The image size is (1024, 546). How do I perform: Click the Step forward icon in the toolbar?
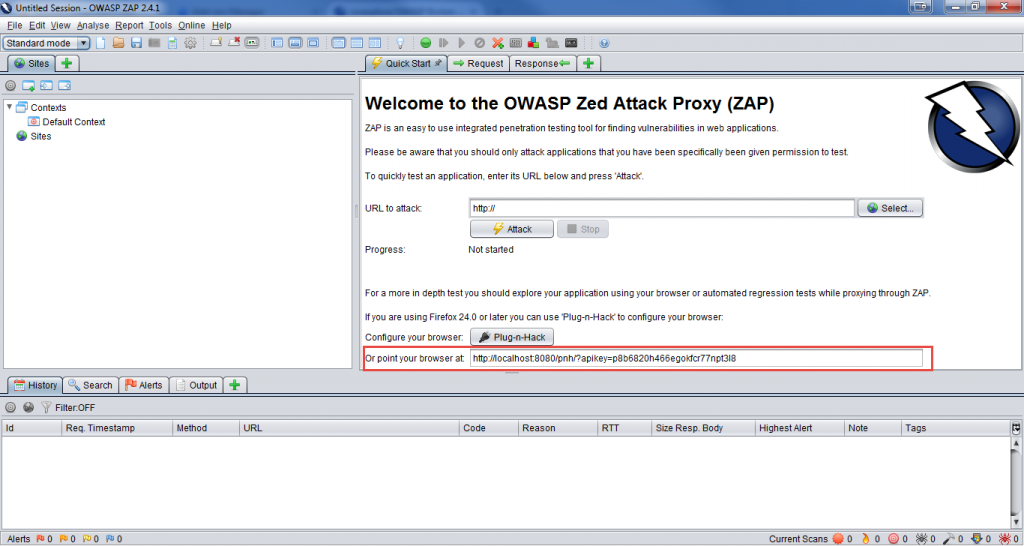[x=444, y=43]
